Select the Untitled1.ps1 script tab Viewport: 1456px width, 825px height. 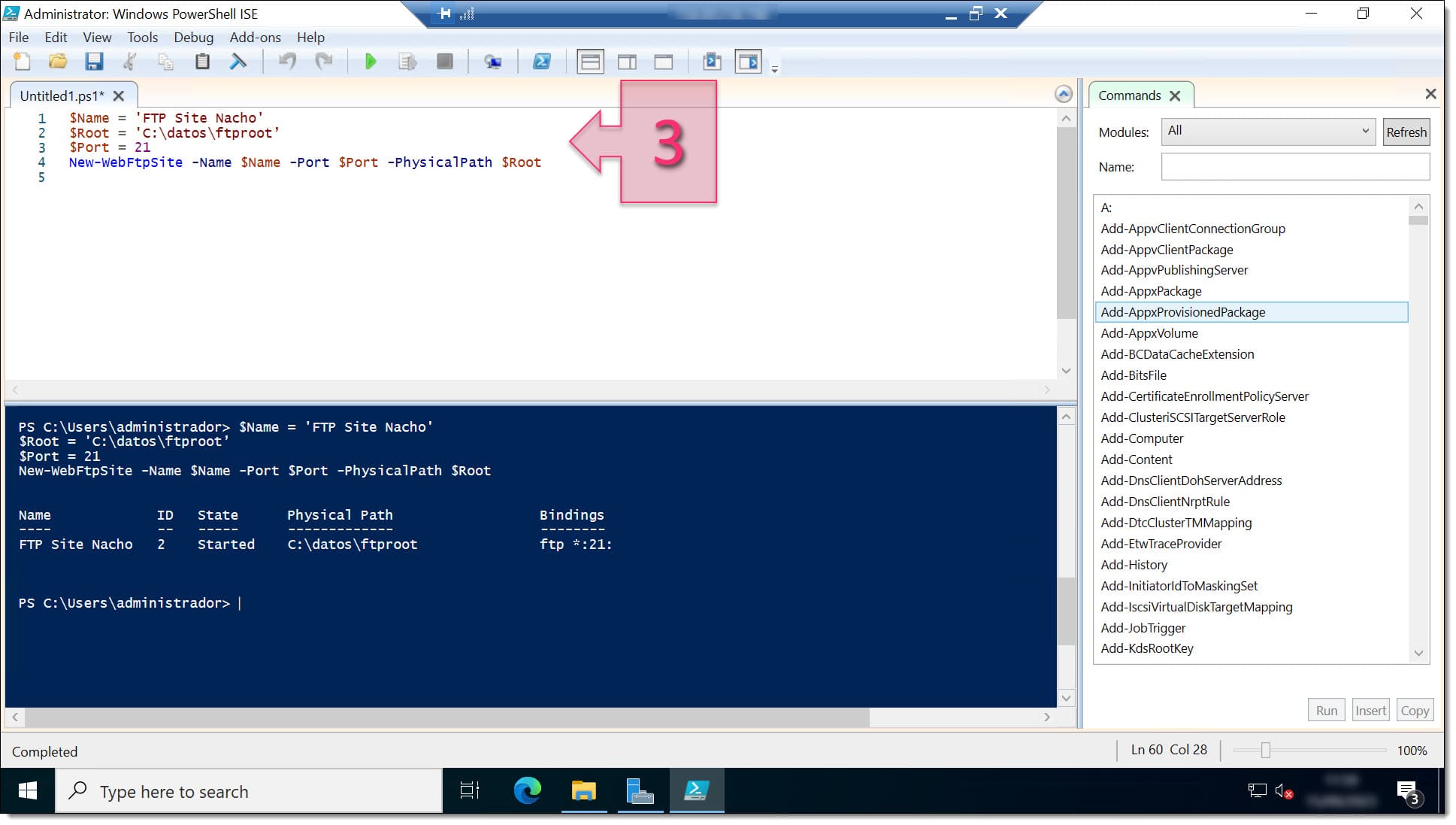click(62, 96)
